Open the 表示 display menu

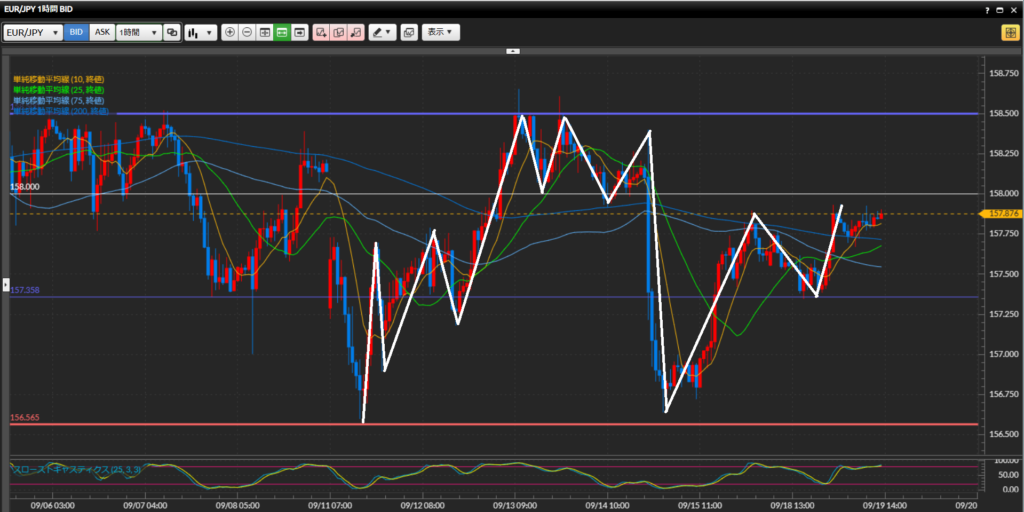click(x=440, y=32)
